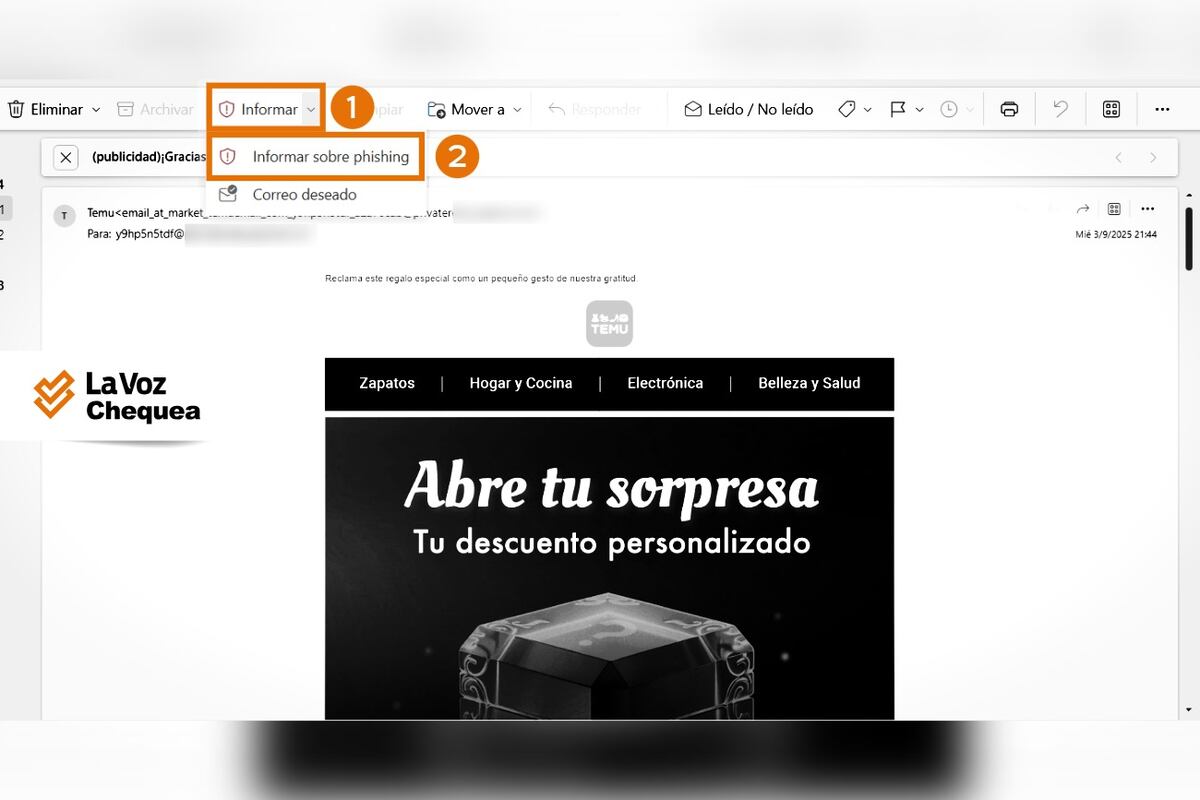Open the Informar dropdown chevron
The height and width of the screenshot is (800, 1200).
pyautogui.click(x=312, y=109)
